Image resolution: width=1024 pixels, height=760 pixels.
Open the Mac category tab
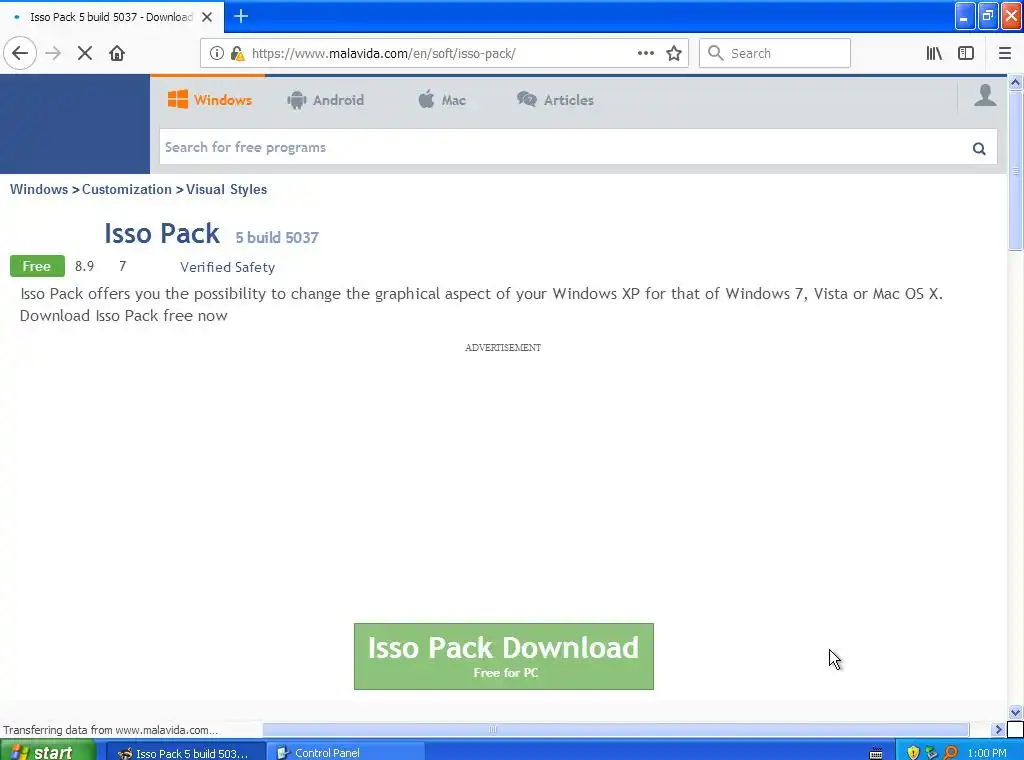(441, 100)
